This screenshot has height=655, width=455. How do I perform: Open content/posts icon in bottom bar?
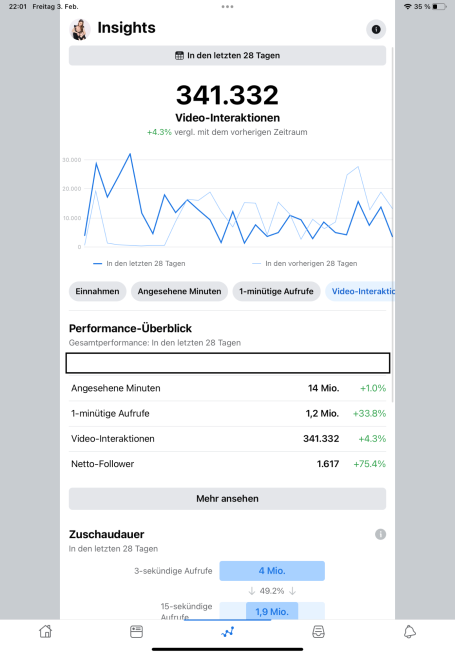click(136, 632)
